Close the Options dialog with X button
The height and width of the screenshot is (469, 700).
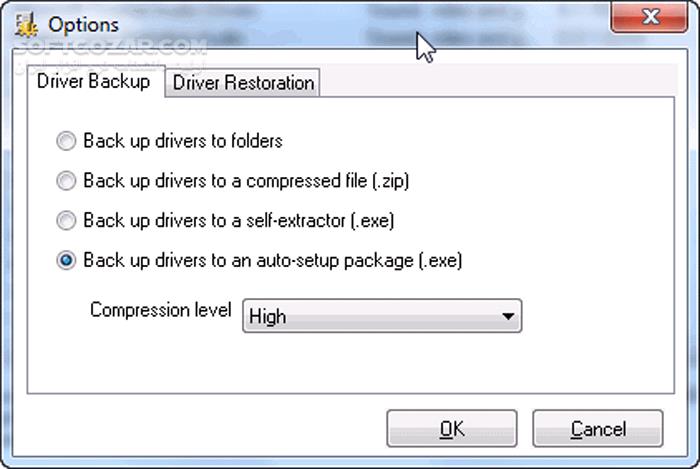pyautogui.click(x=649, y=17)
